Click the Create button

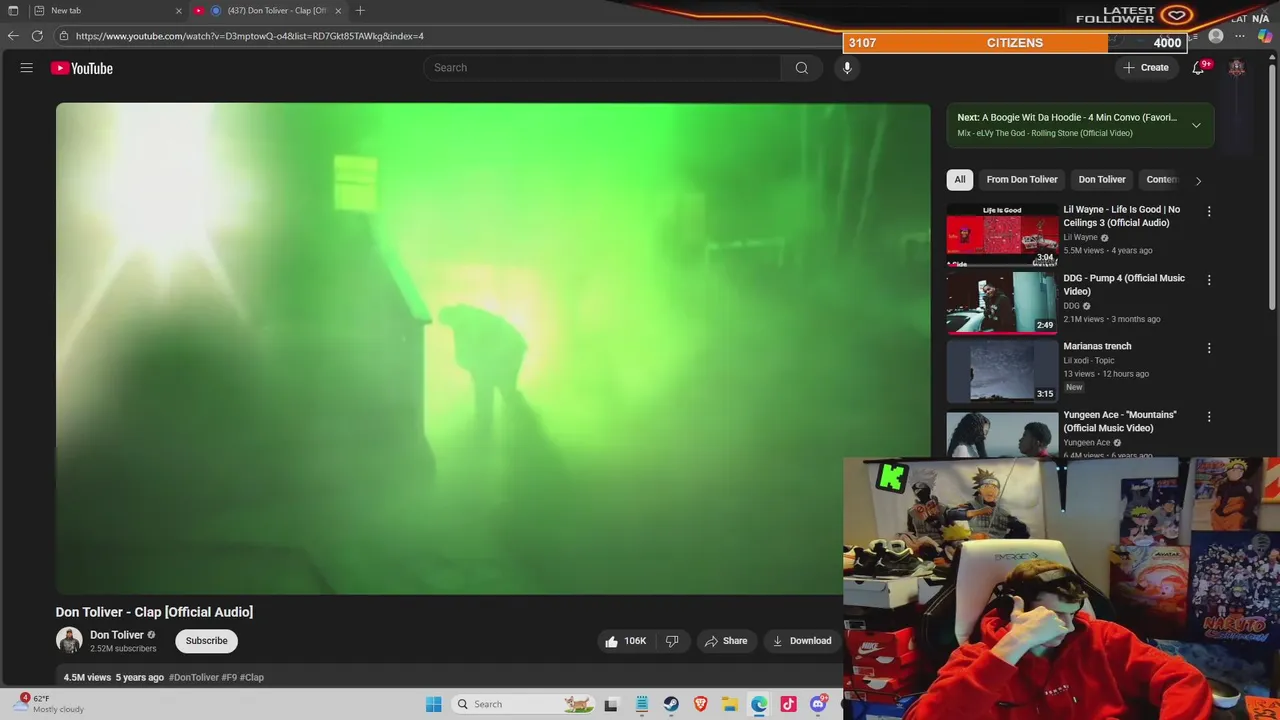tap(1146, 68)
